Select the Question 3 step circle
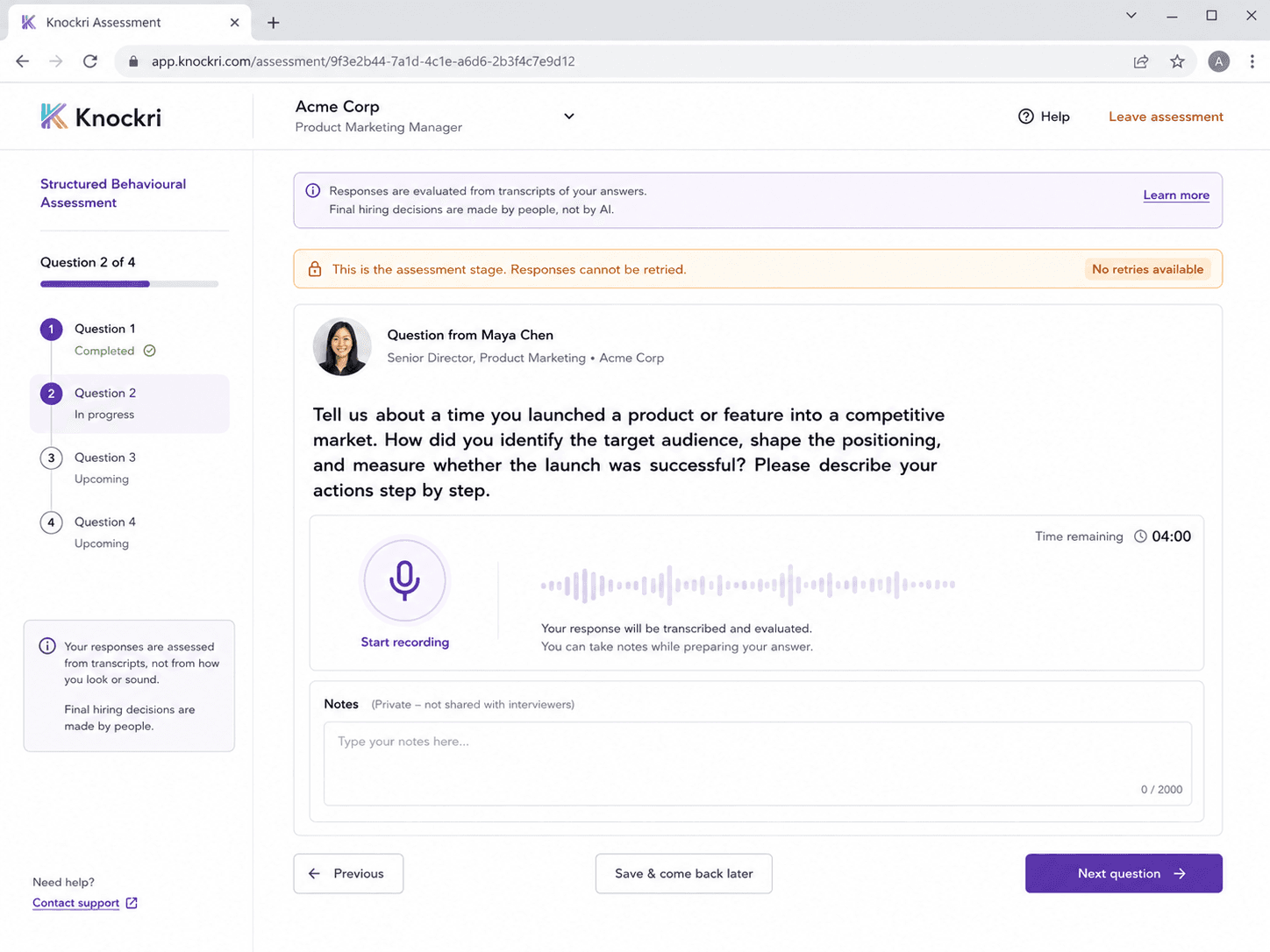The width and height of the screenshot is (1270, 952). (51, 458)
